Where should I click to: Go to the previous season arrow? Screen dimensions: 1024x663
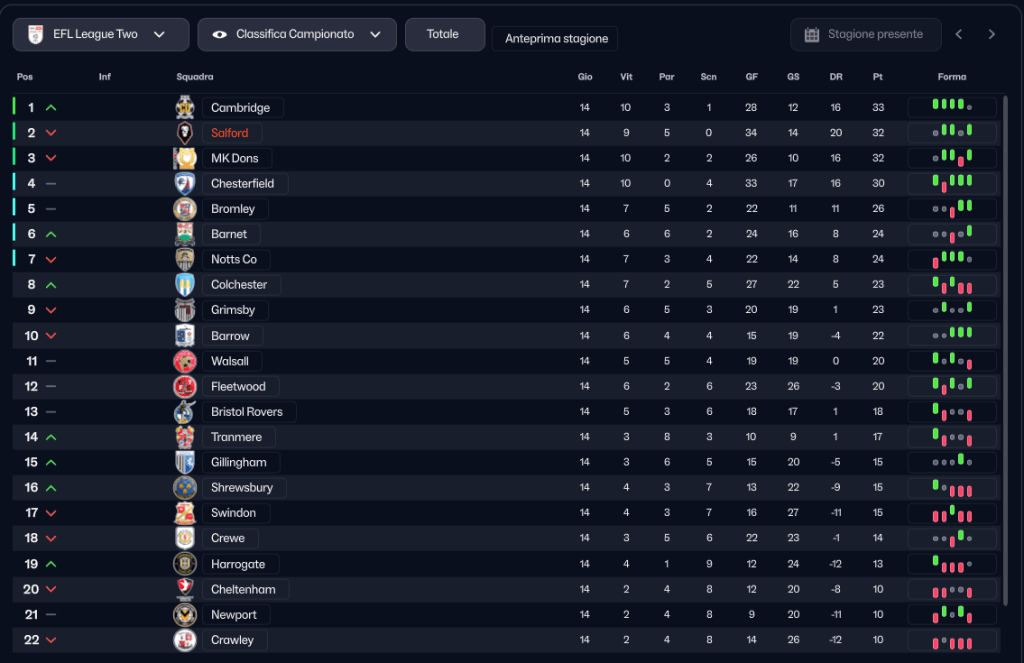[958, 34]
